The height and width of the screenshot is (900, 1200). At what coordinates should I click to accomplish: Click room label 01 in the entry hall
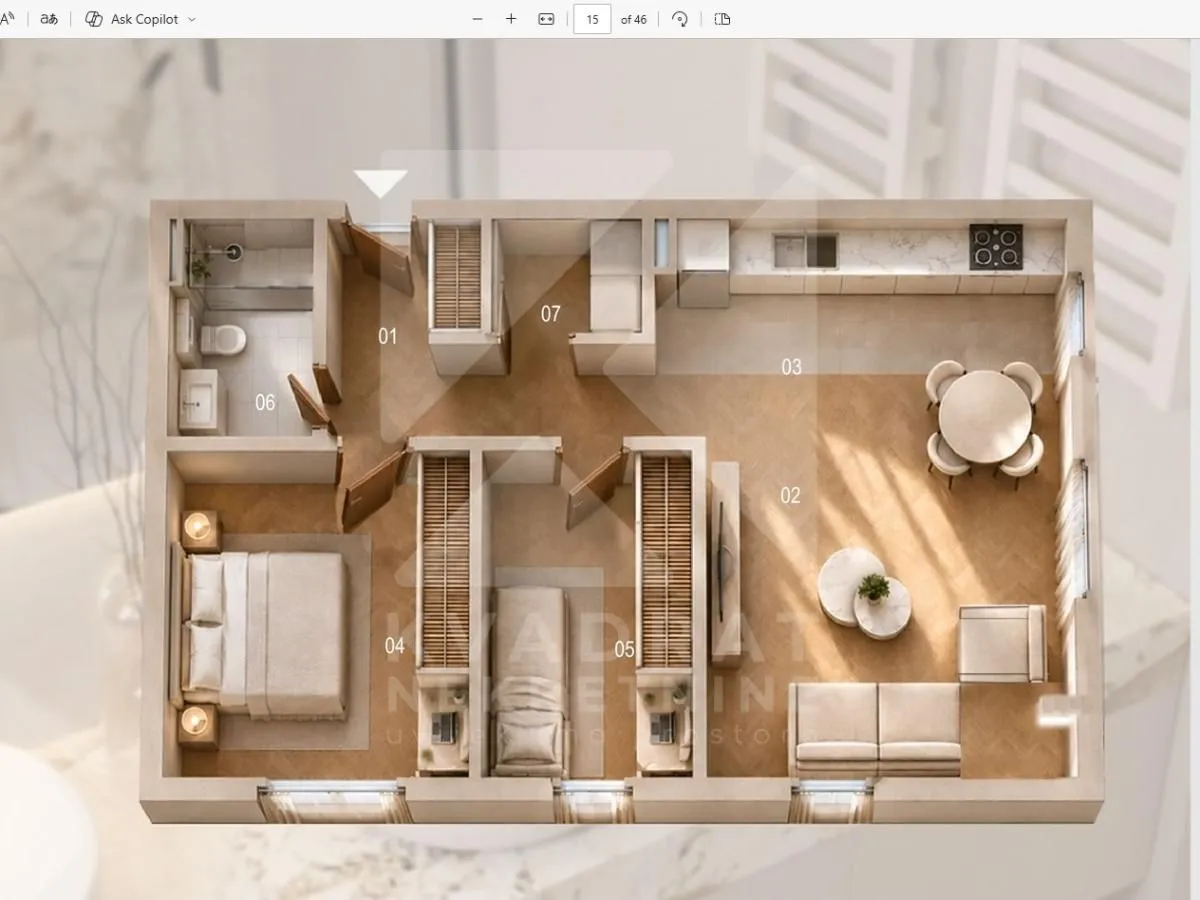(387, 336)
